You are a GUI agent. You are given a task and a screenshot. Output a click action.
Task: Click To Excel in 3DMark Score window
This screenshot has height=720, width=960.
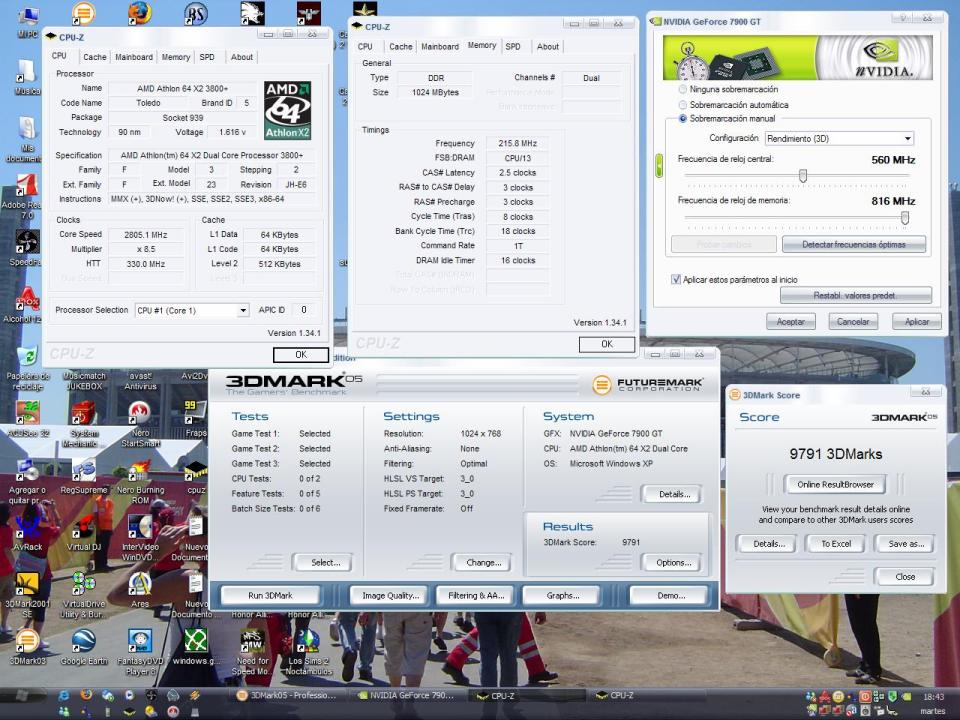tap(836, 544)
